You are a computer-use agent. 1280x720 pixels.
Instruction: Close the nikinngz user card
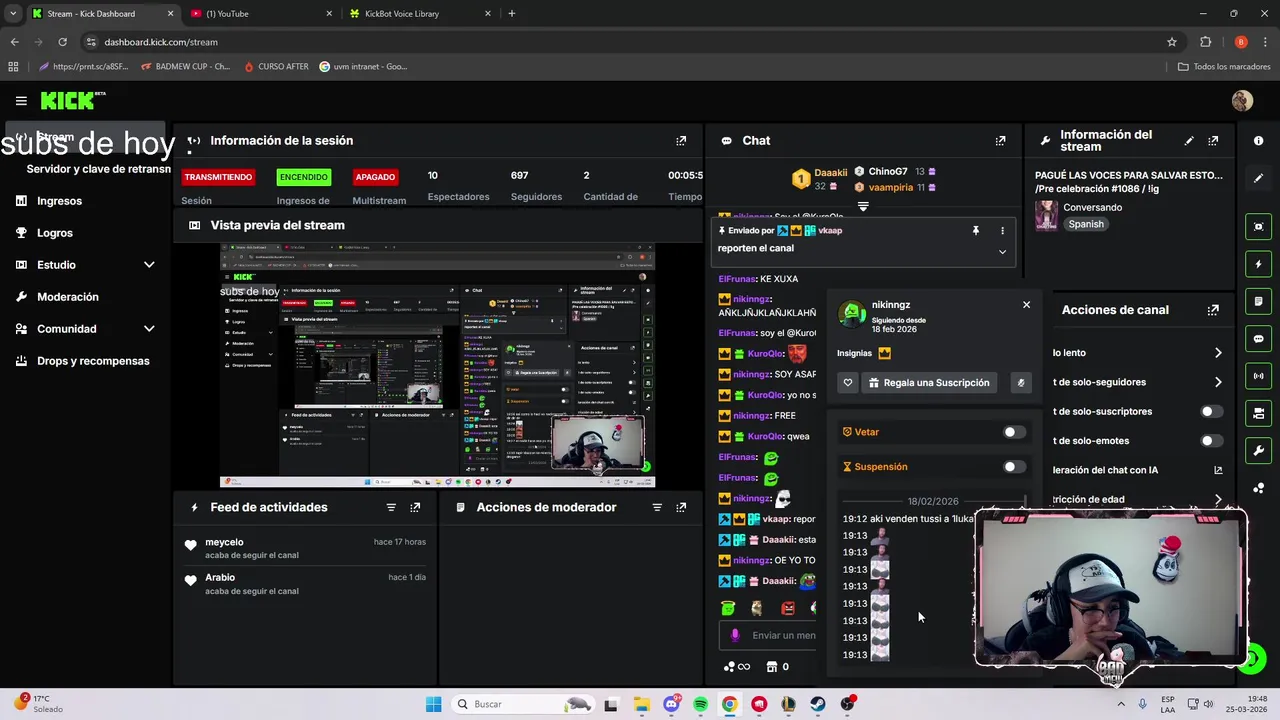(1026, 305)
